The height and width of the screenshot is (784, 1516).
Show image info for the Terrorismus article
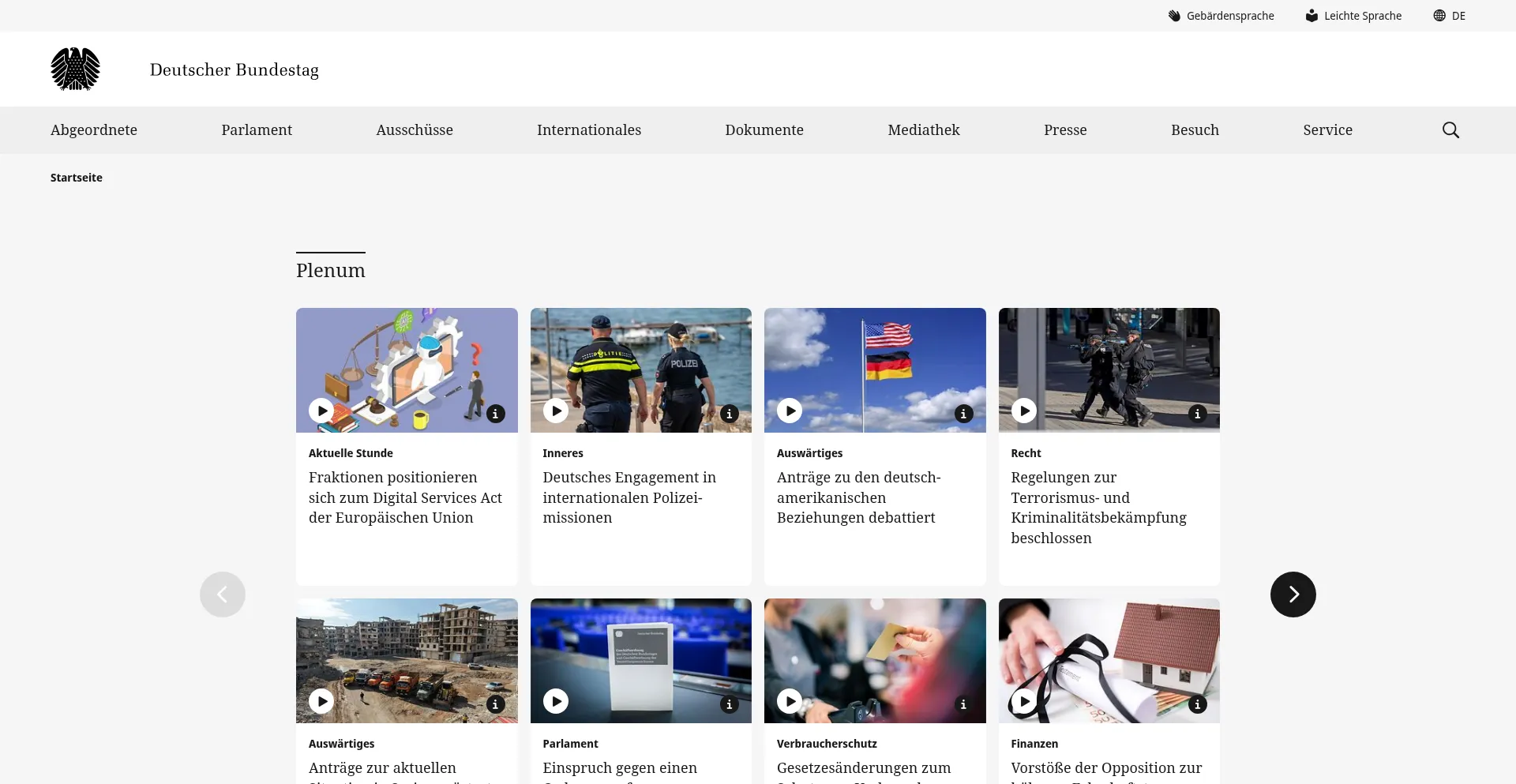click(x=1198, y=414)
